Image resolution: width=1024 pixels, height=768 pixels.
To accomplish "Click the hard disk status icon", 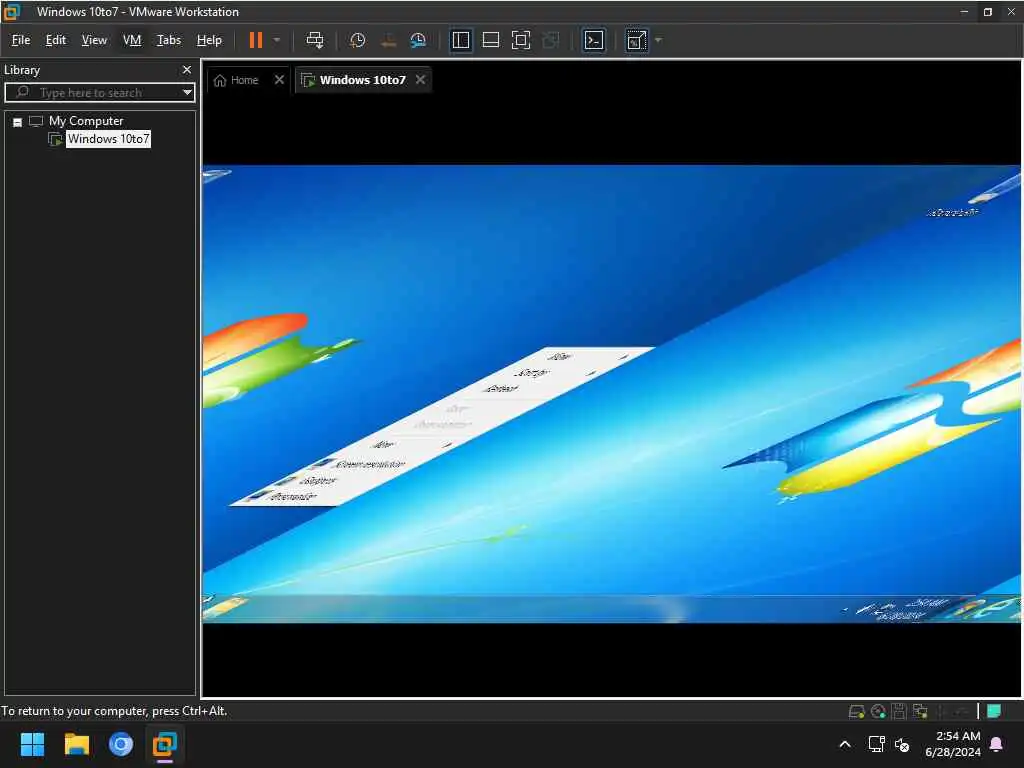I will pyautogui.click(x=856, y=712).
